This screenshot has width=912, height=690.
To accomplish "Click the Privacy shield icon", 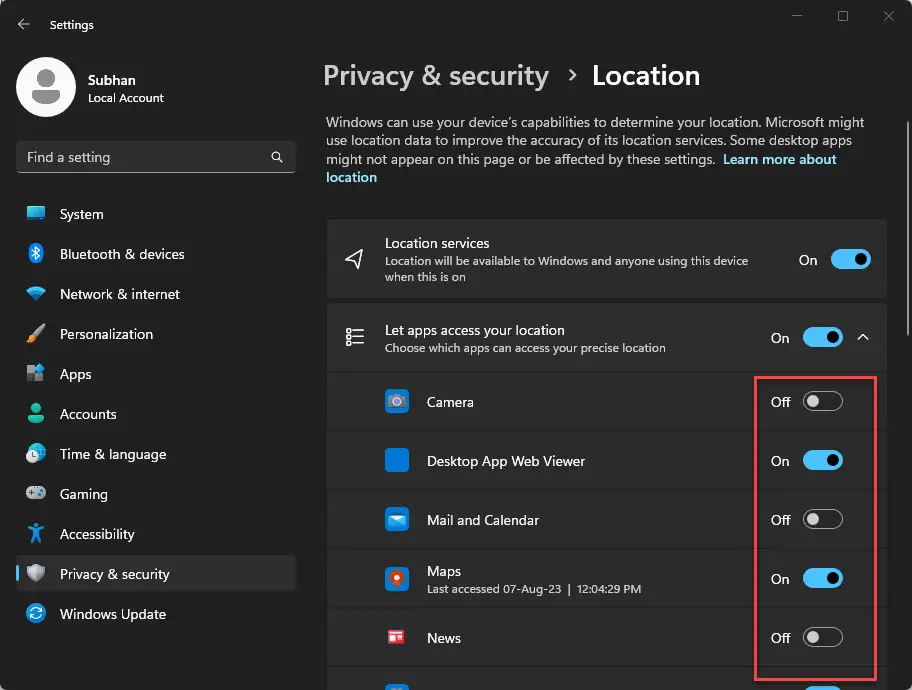I will click(36, 573).
